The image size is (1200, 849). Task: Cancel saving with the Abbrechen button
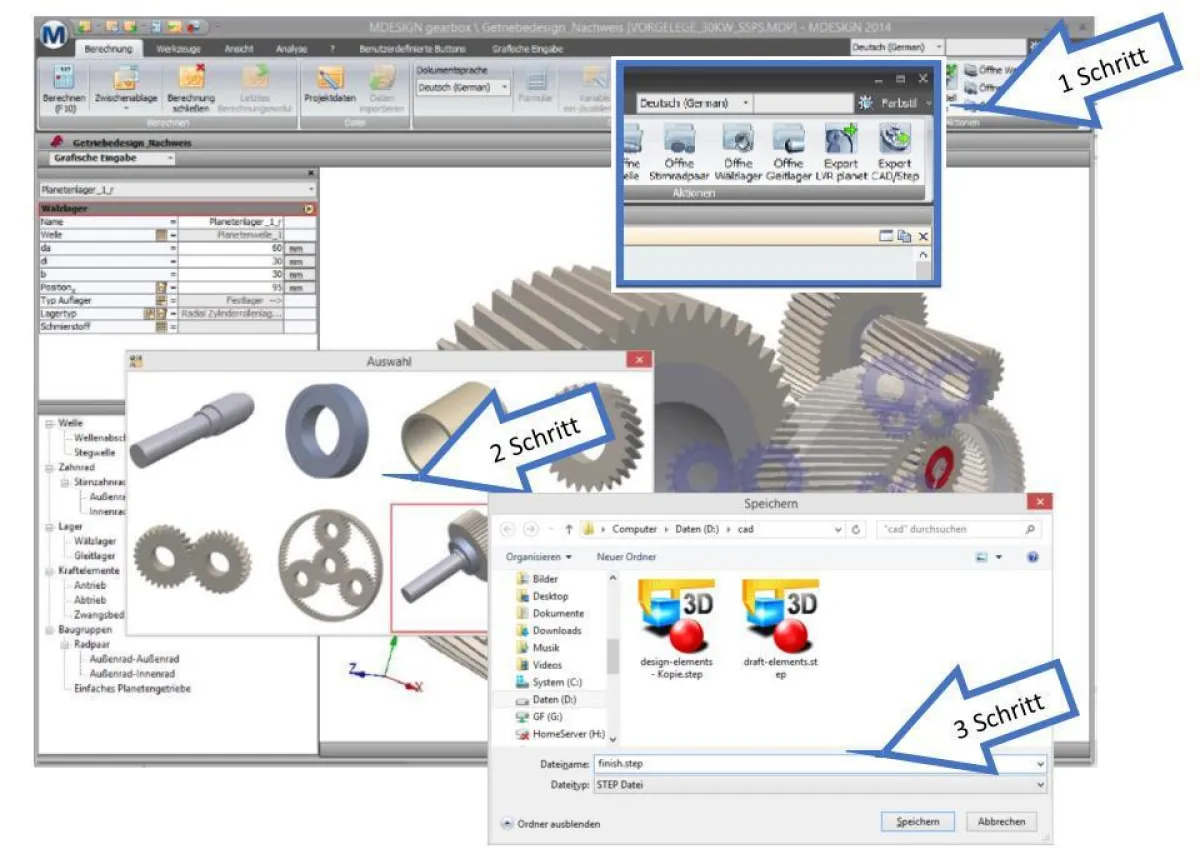coord(1000,821)
